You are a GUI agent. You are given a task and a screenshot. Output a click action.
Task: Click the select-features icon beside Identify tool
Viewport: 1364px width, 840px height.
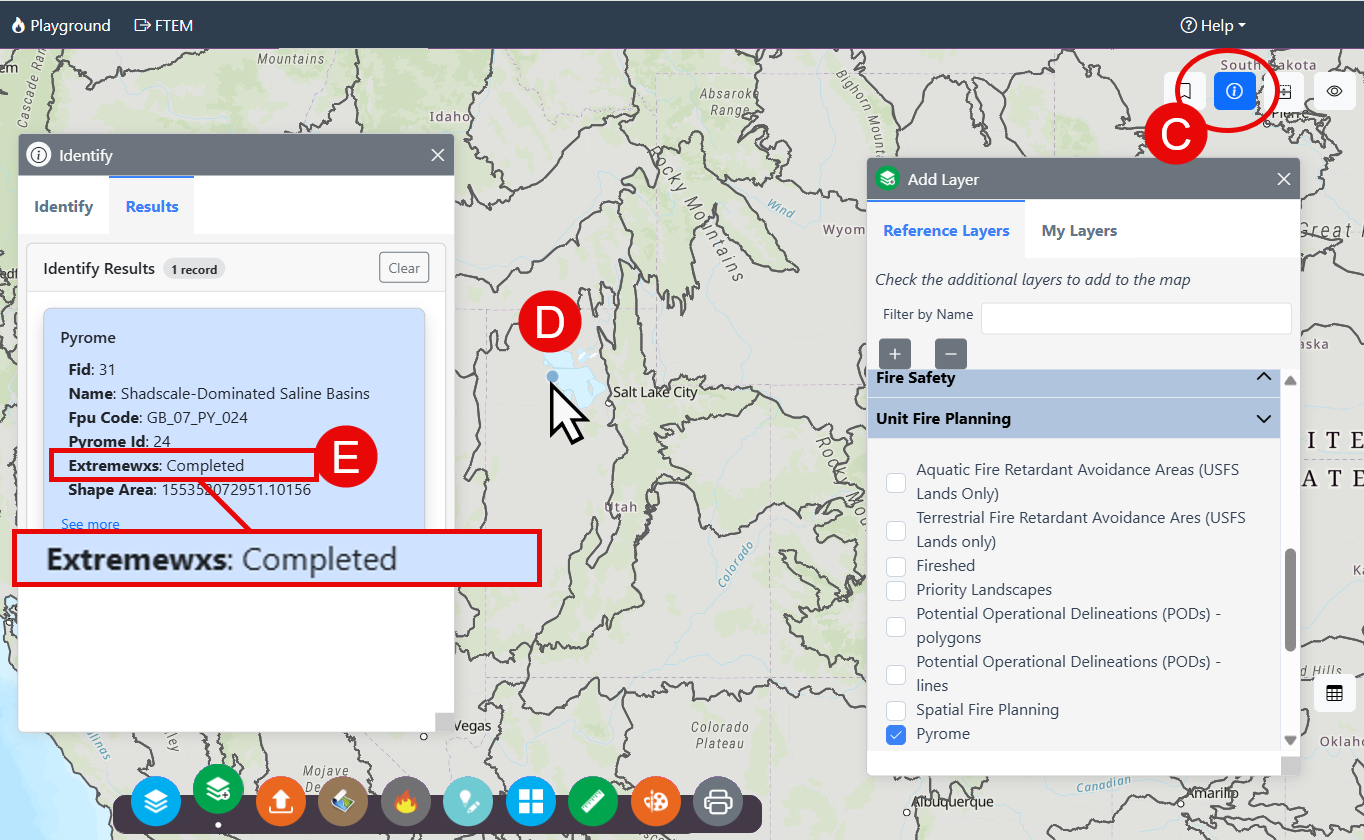1285,91
